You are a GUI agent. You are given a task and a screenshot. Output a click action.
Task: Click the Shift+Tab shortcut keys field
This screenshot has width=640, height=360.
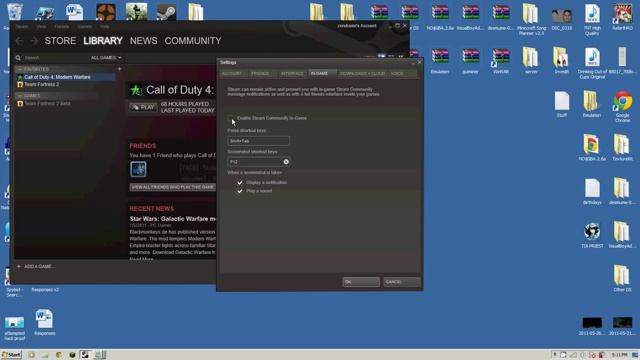(x=258, y=141)
